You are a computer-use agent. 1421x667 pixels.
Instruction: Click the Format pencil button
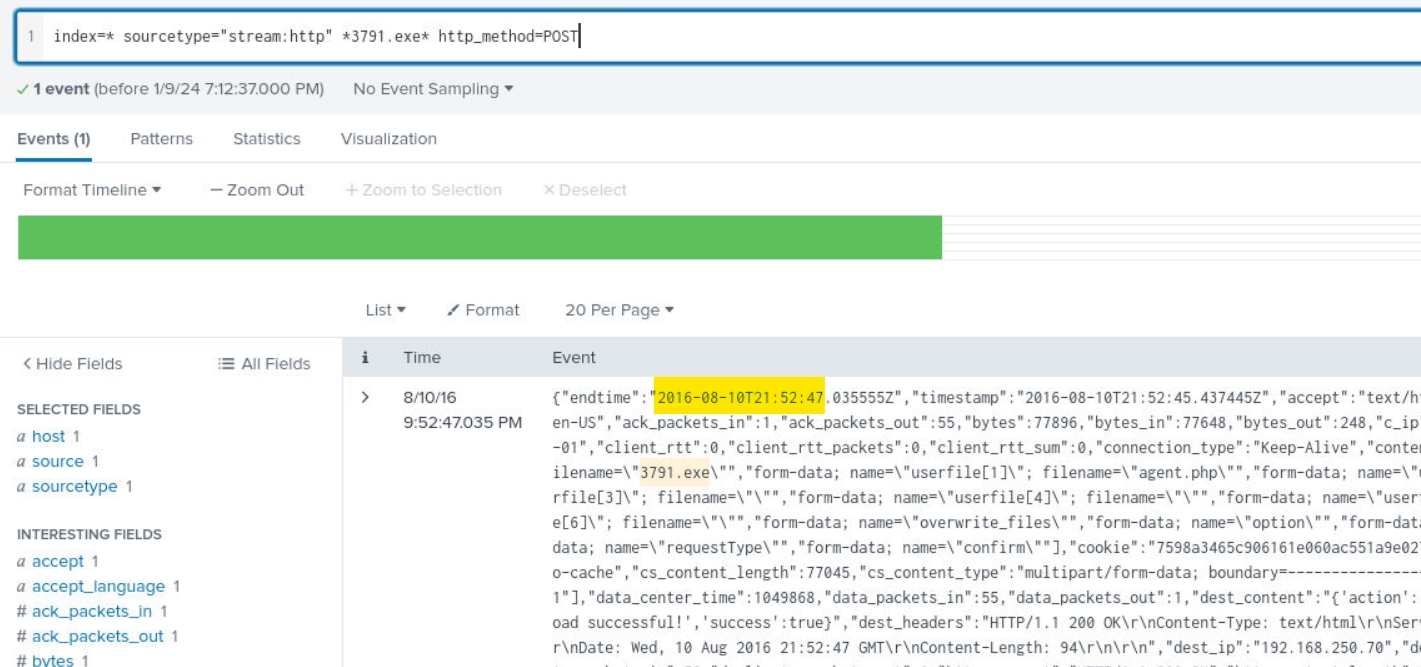(x=483, y=310)
